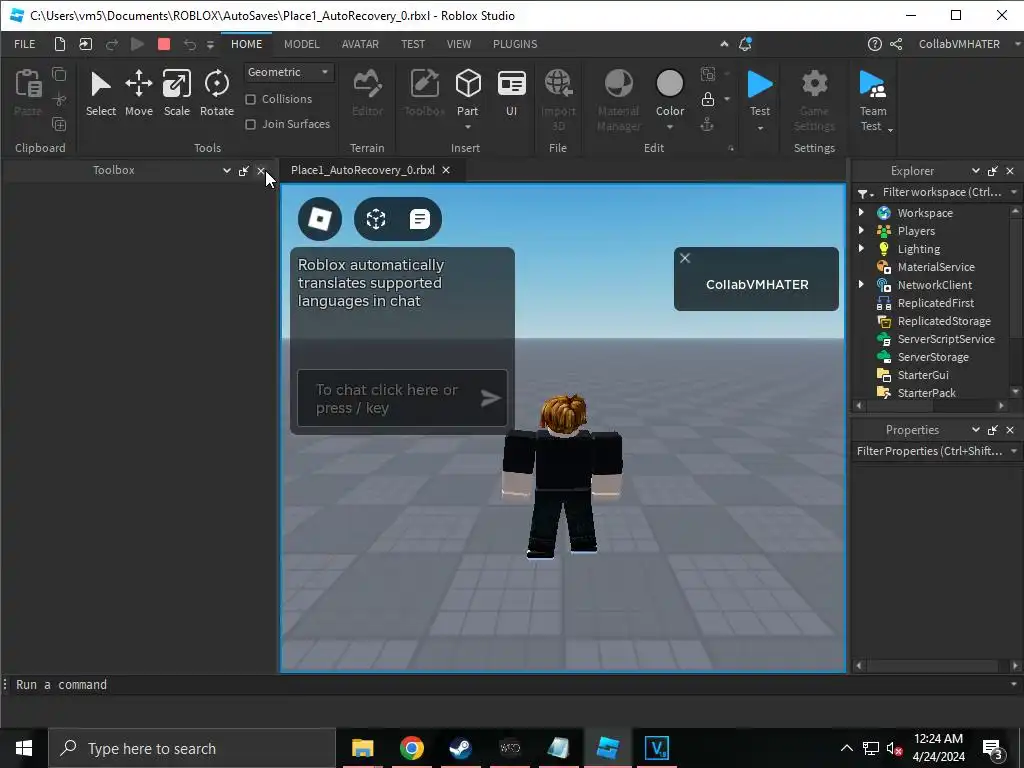Image resolution: width=1024 pixels, height=768 pixels.
Task: Enable the Collisions checkbox
Action: 250,99
